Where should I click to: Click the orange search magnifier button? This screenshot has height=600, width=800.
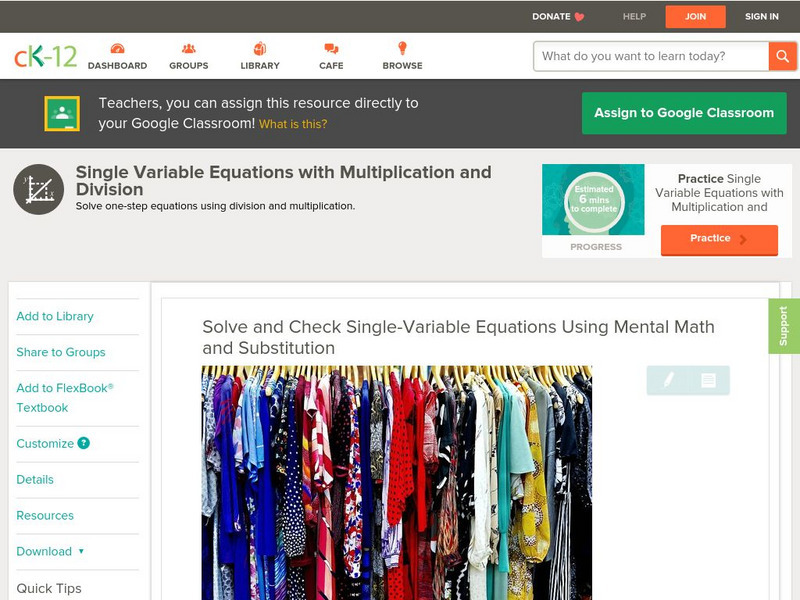782,56
